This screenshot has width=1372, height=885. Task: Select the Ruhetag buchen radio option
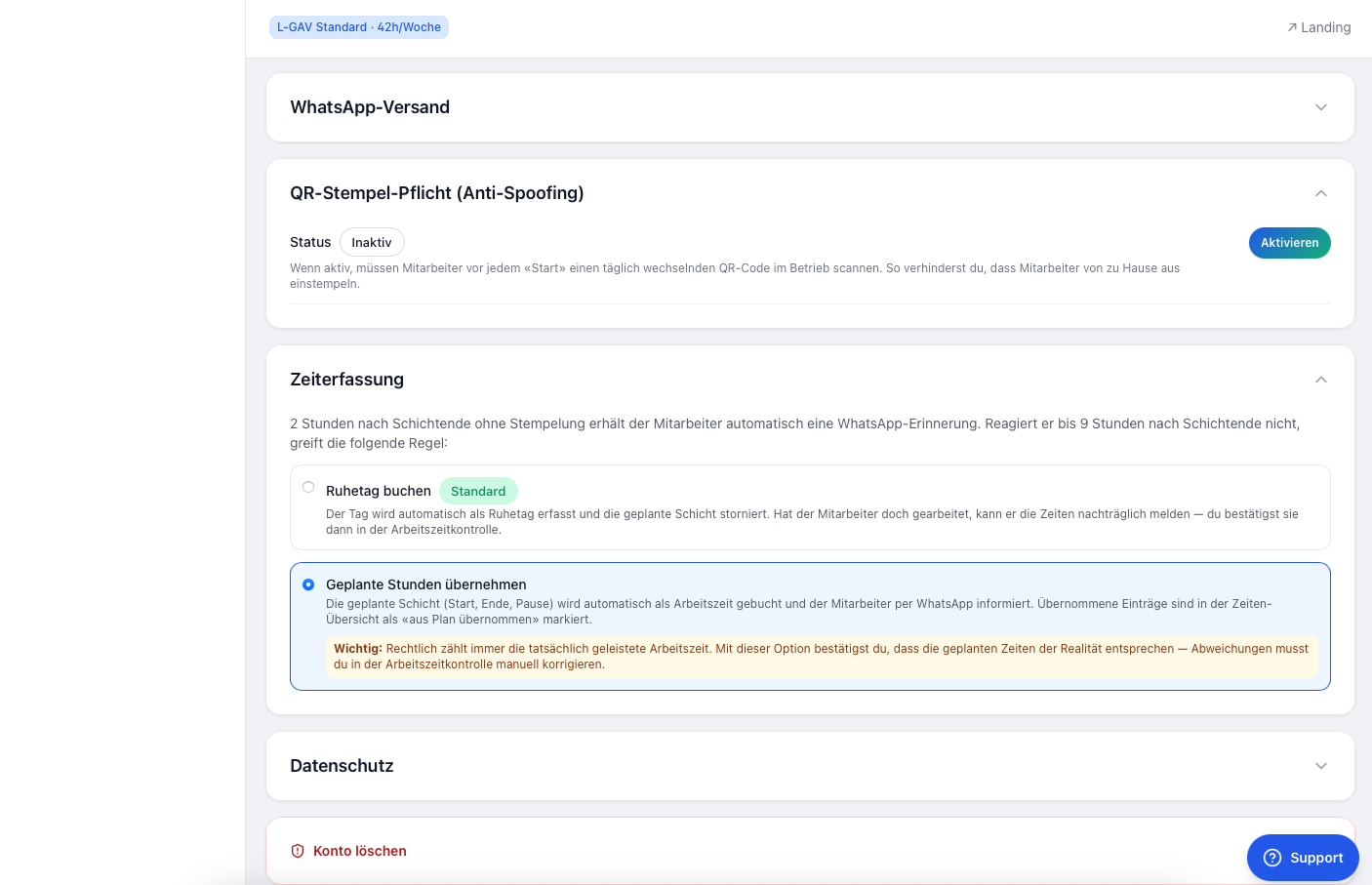point(308,487)
